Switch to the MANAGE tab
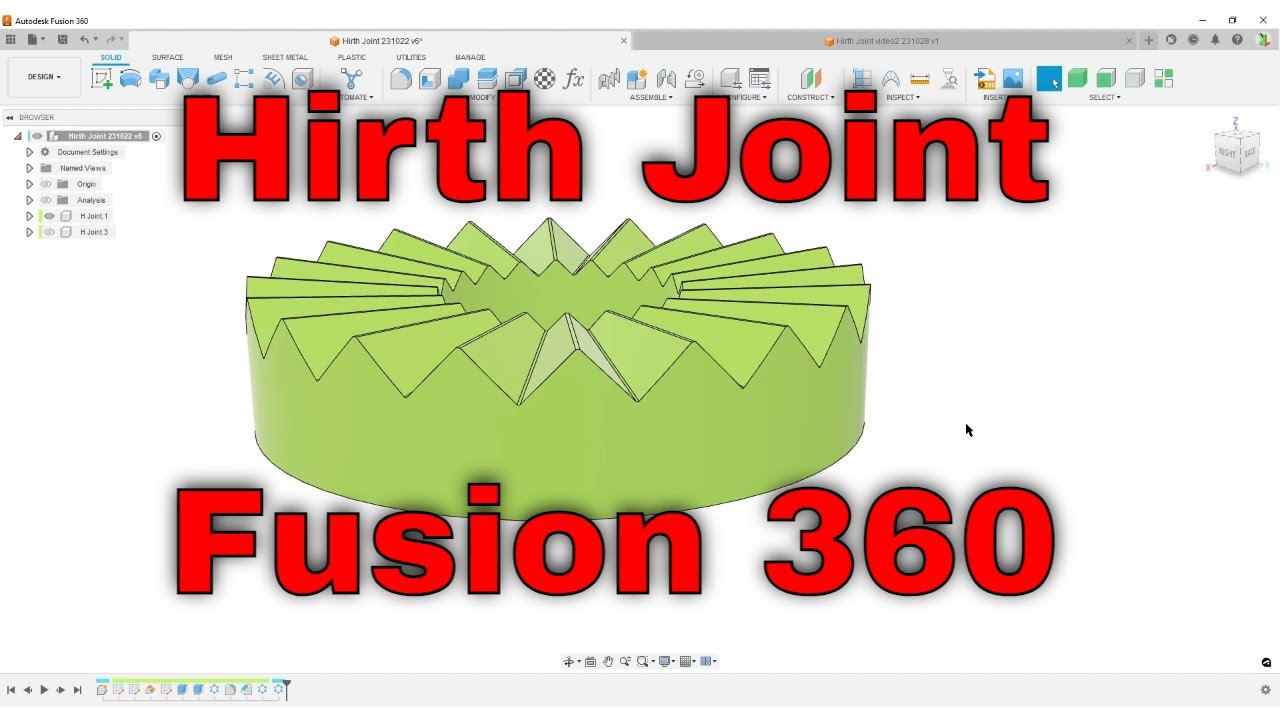The width and height of the screenshot is (1280, 720). tap(470, 57)
